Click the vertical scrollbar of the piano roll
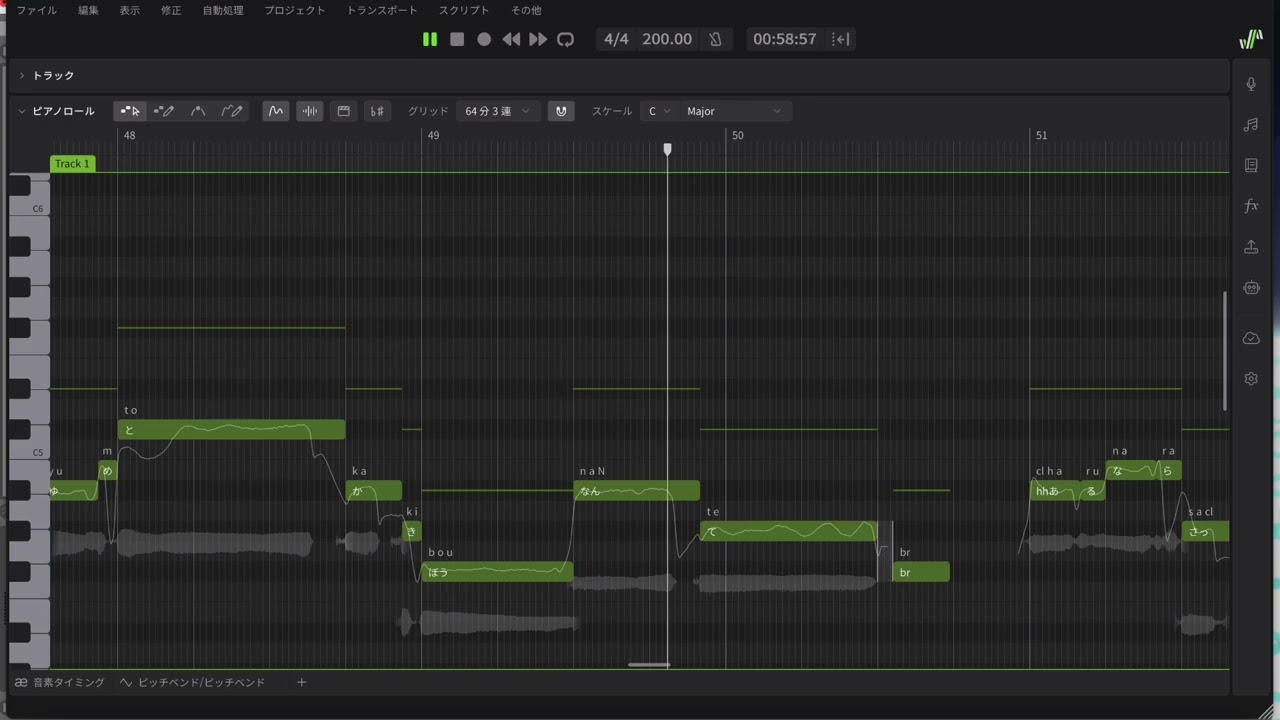 pos(1225,350)
